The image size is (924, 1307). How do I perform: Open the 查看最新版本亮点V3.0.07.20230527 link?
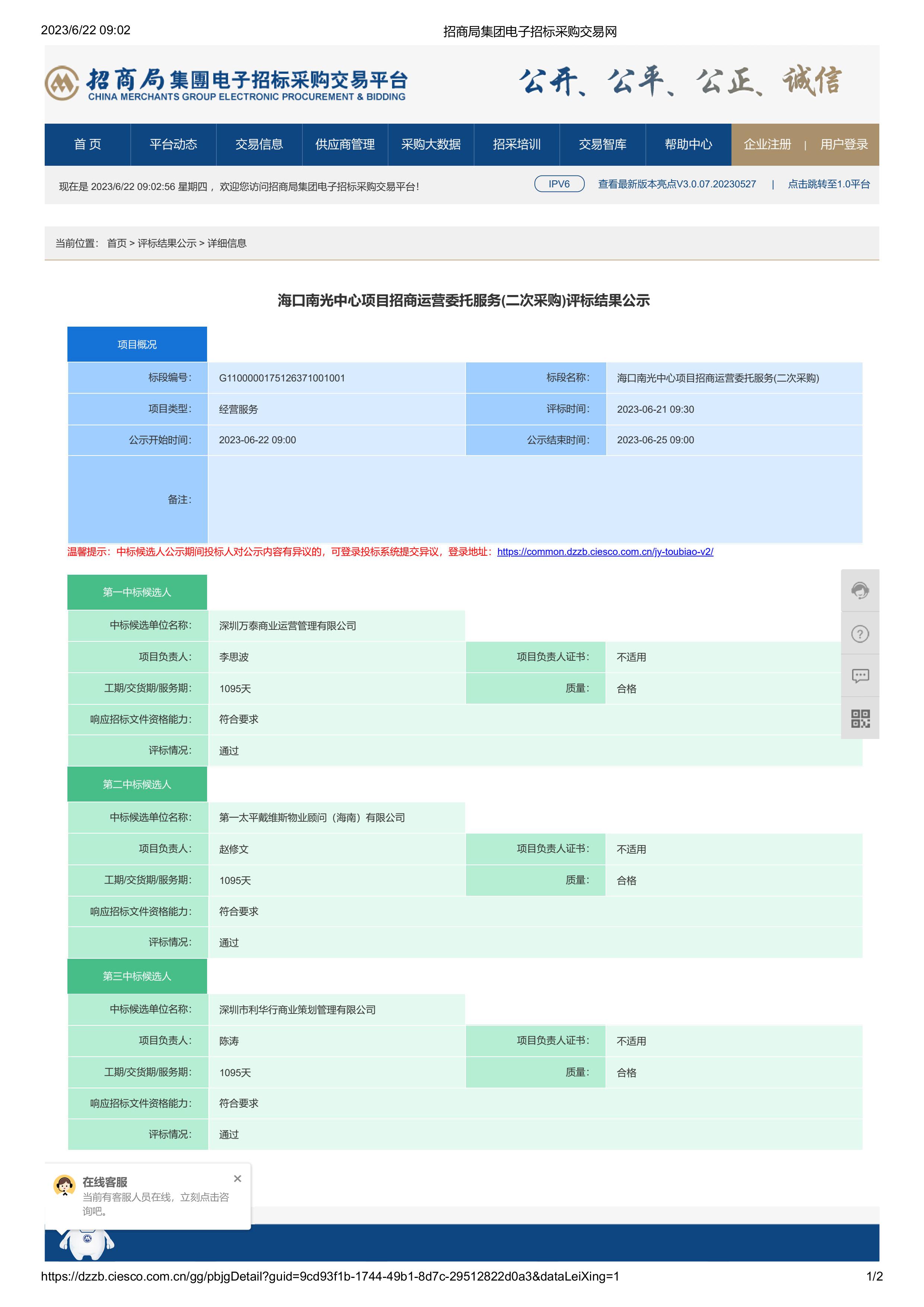coord(677,184)
